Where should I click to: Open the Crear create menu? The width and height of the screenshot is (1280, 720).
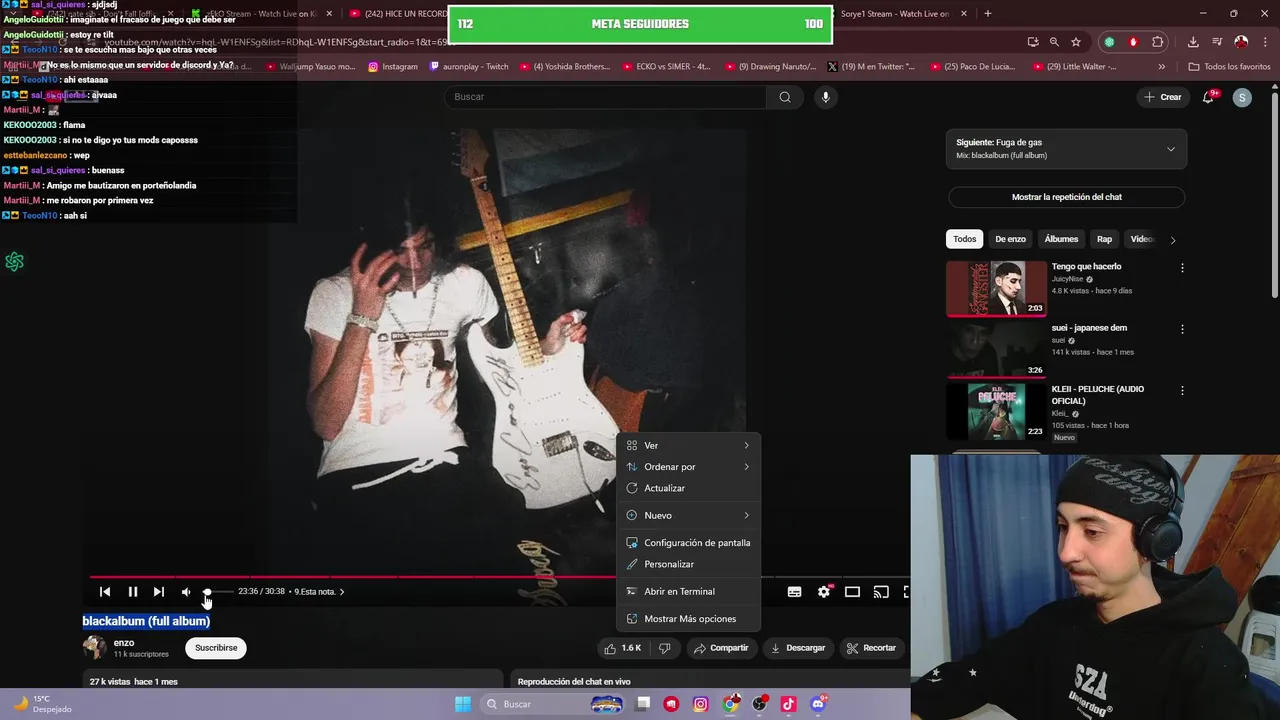click(x=1163, y=97)
